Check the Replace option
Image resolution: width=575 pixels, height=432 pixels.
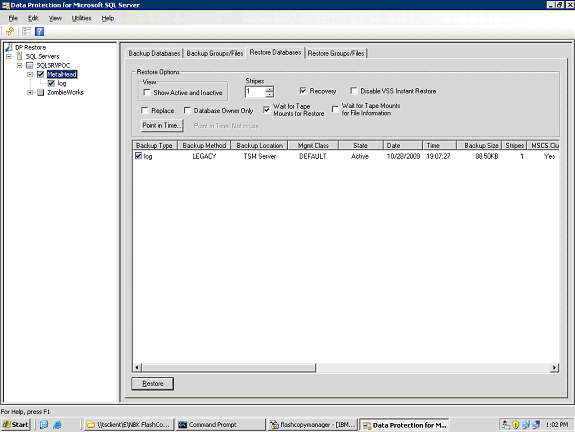pyautogui.click(x=144, y=110)
